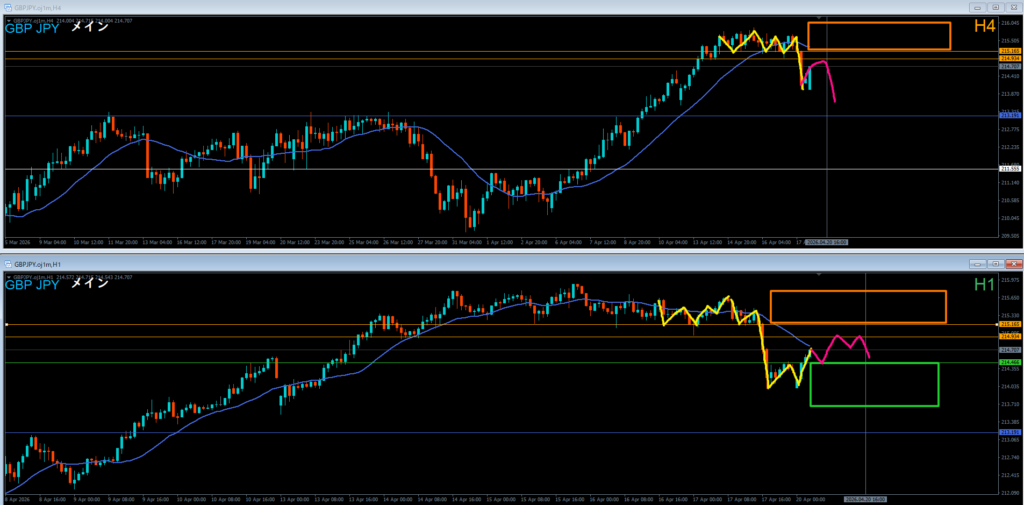Click the 8 Apr 2026 time label in H1
The height and width of the screenshot is (505, 1024).
(16, 498)
